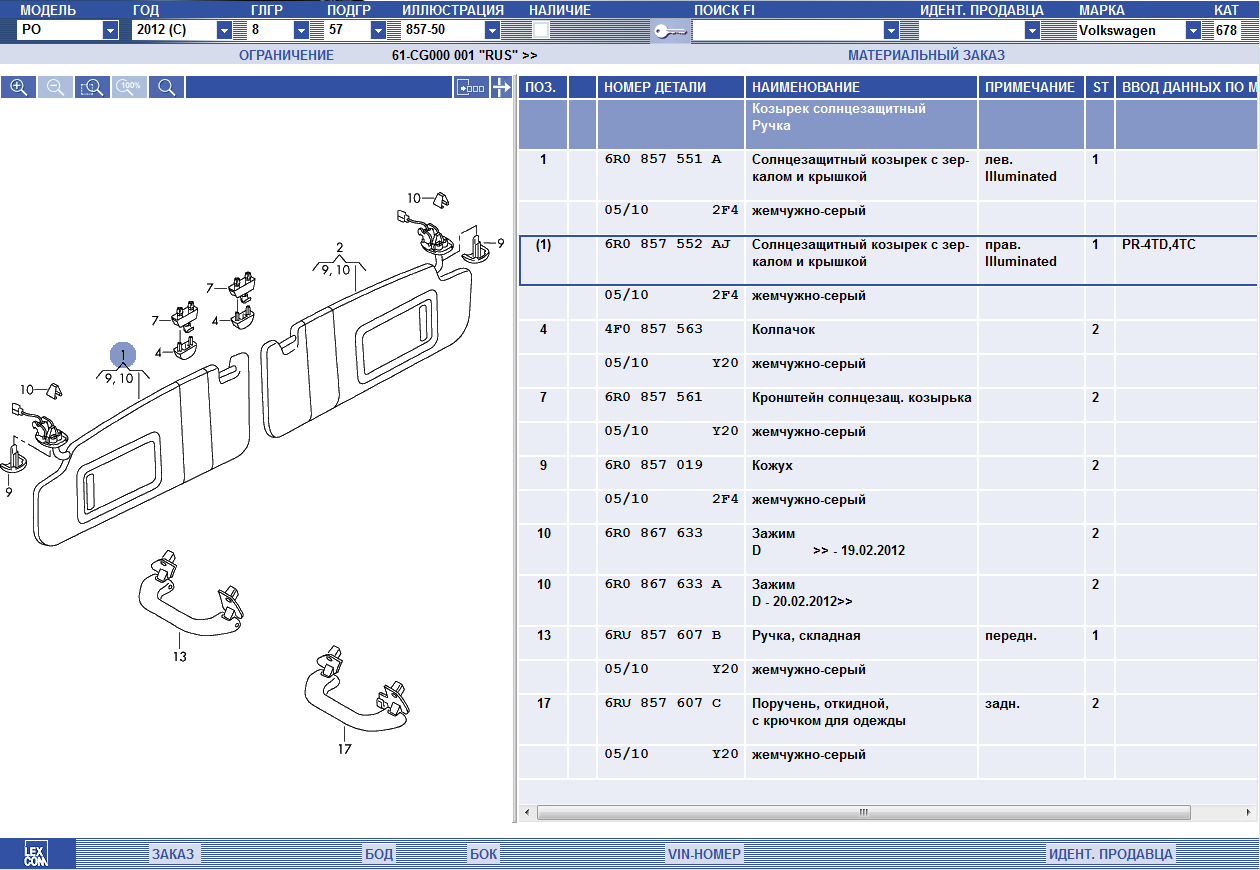Expand the ИЛЛЮСТРАЦИЯ 857-50 dropdown
Viewport: 1260px width, 870px height.
(492, 31)
